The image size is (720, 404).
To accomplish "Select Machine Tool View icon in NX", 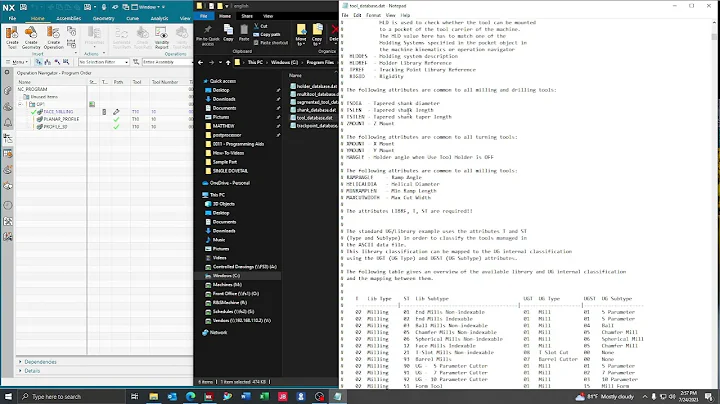I will click(48, 62).
